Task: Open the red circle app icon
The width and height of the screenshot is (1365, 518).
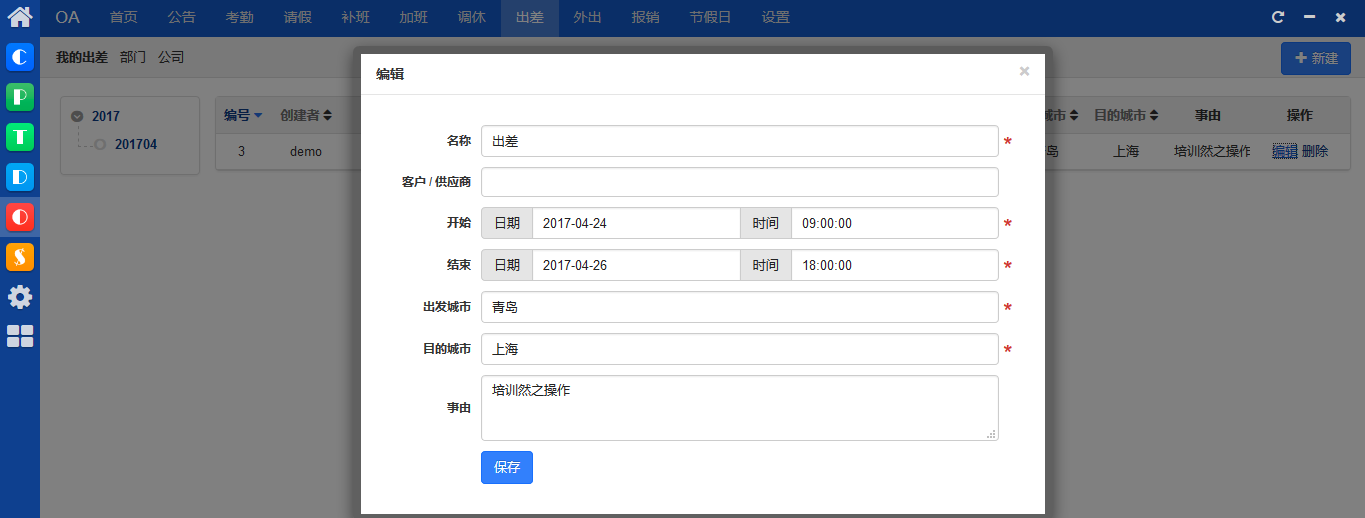Action: [x=20, y=217]
